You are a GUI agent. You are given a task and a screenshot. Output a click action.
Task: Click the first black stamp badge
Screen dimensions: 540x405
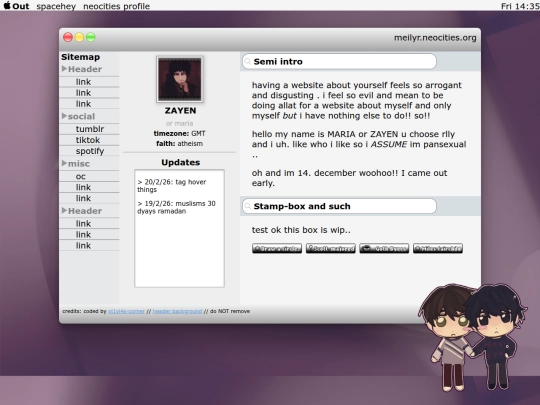(277, 248)
